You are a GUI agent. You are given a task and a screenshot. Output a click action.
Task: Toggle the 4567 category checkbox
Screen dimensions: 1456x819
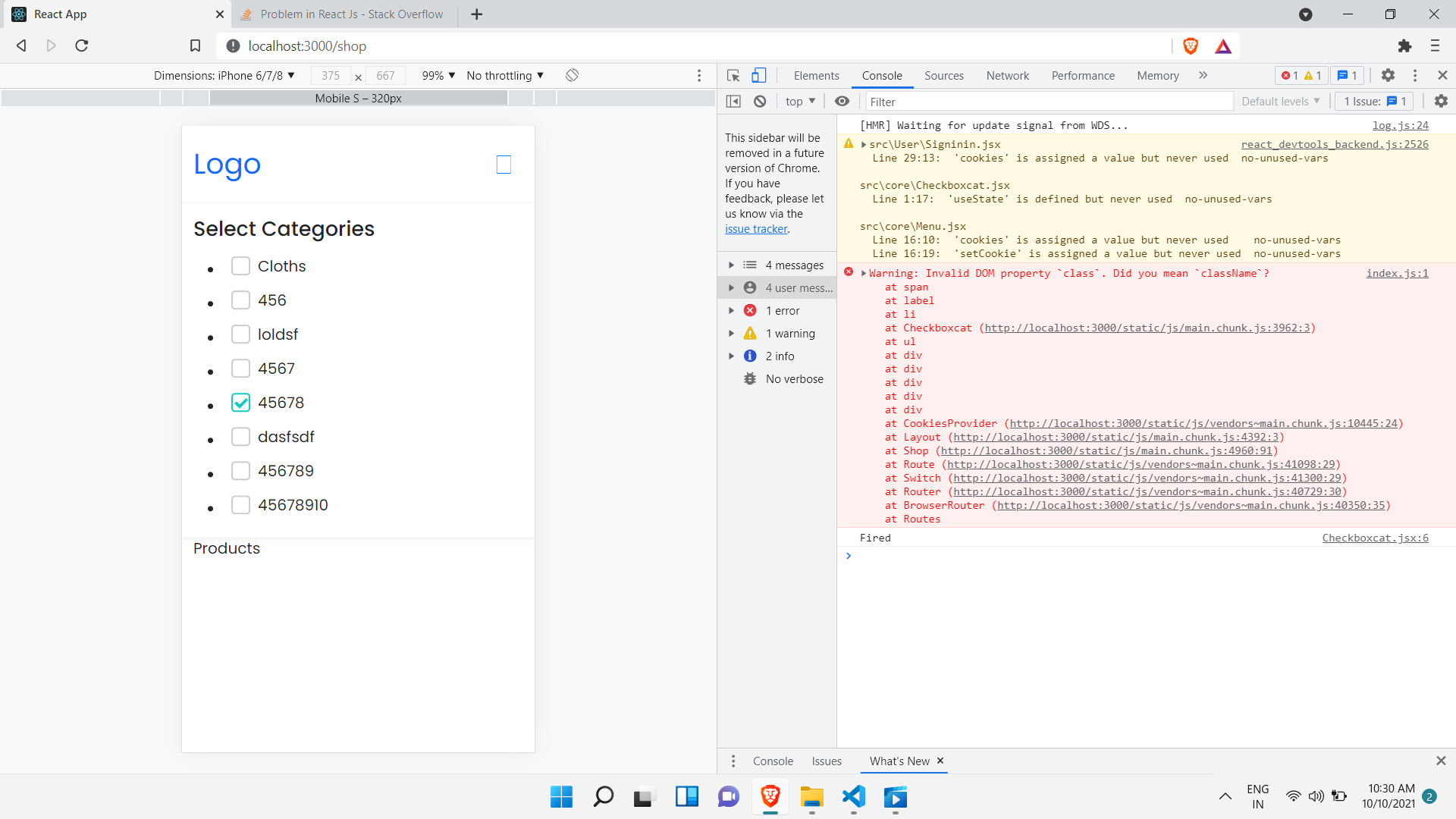241,368
